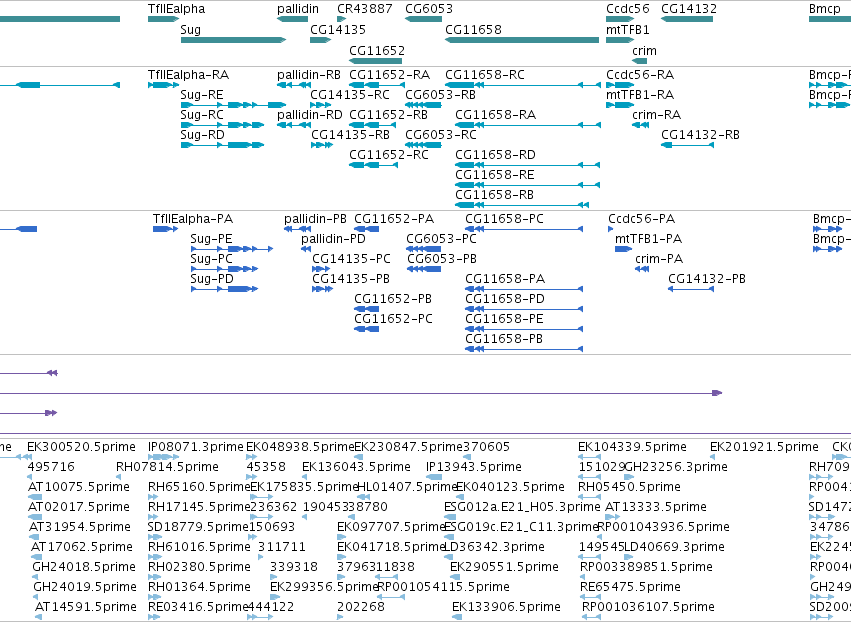Click the RH01364.5prime EST label
Image resolution: width=851 pixels, height=622 pixels.
(x=199, y=587)
